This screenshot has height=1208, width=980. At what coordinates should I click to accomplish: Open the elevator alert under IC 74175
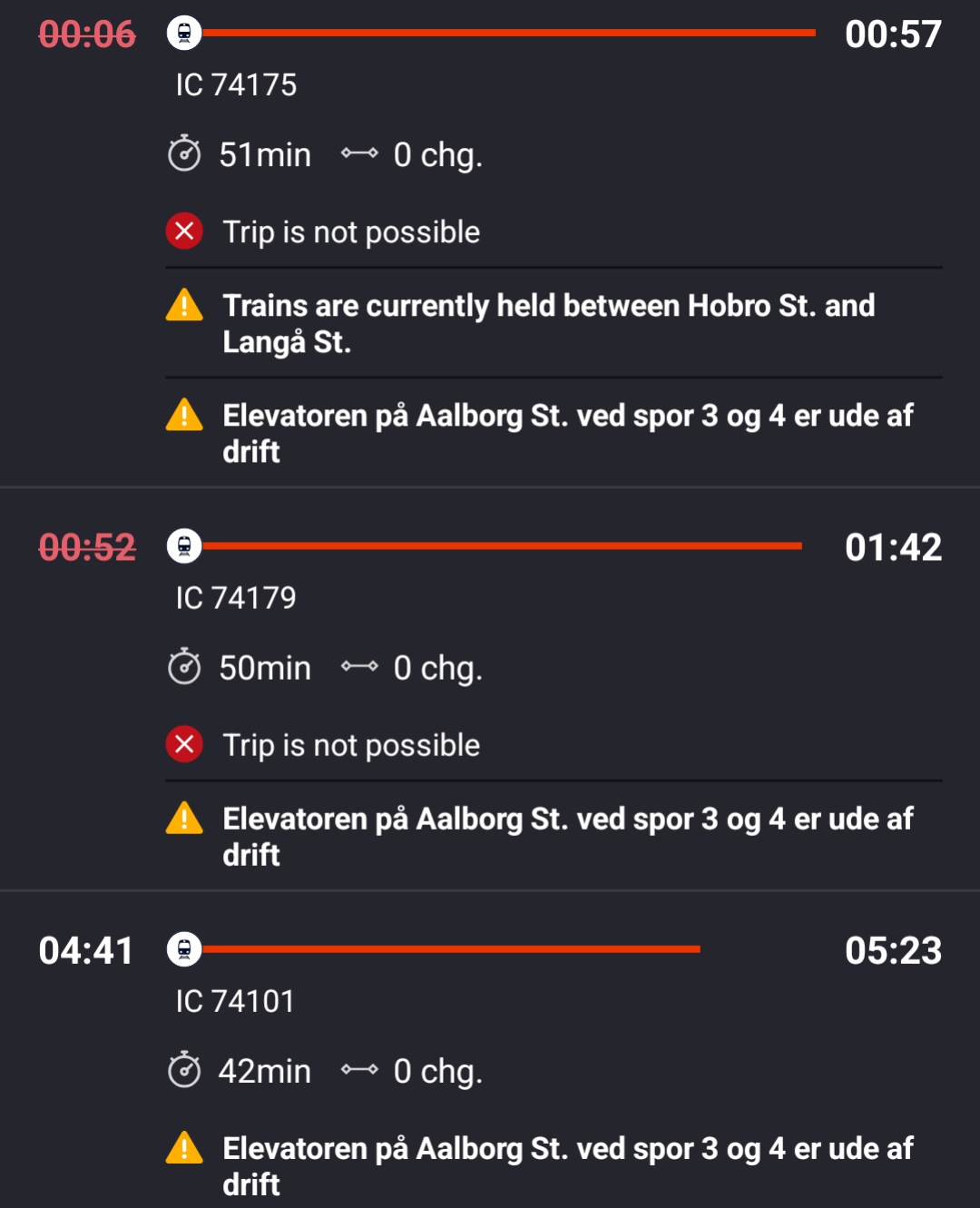(567, 433)
